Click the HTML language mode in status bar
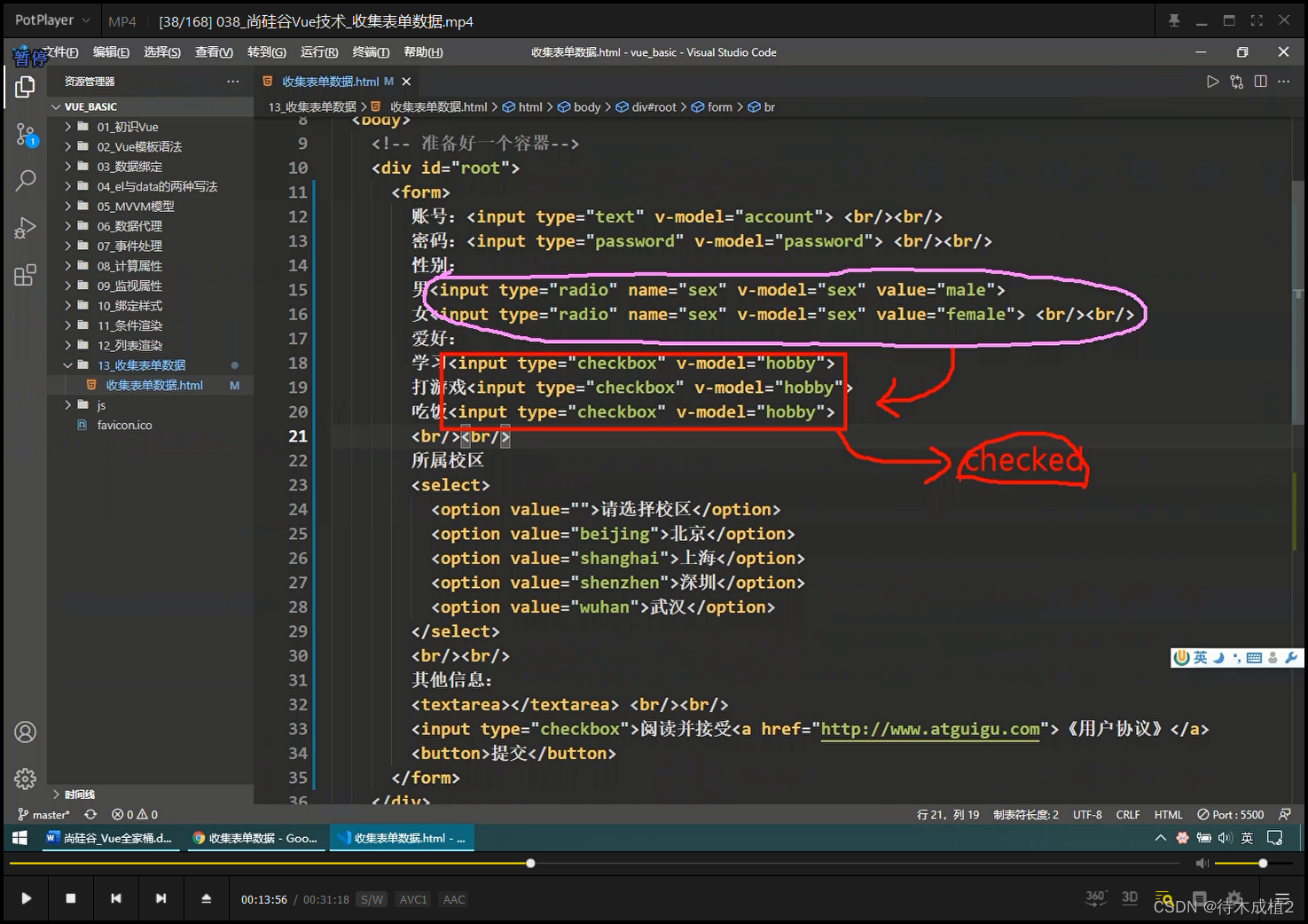 [x=1168, y=814]
